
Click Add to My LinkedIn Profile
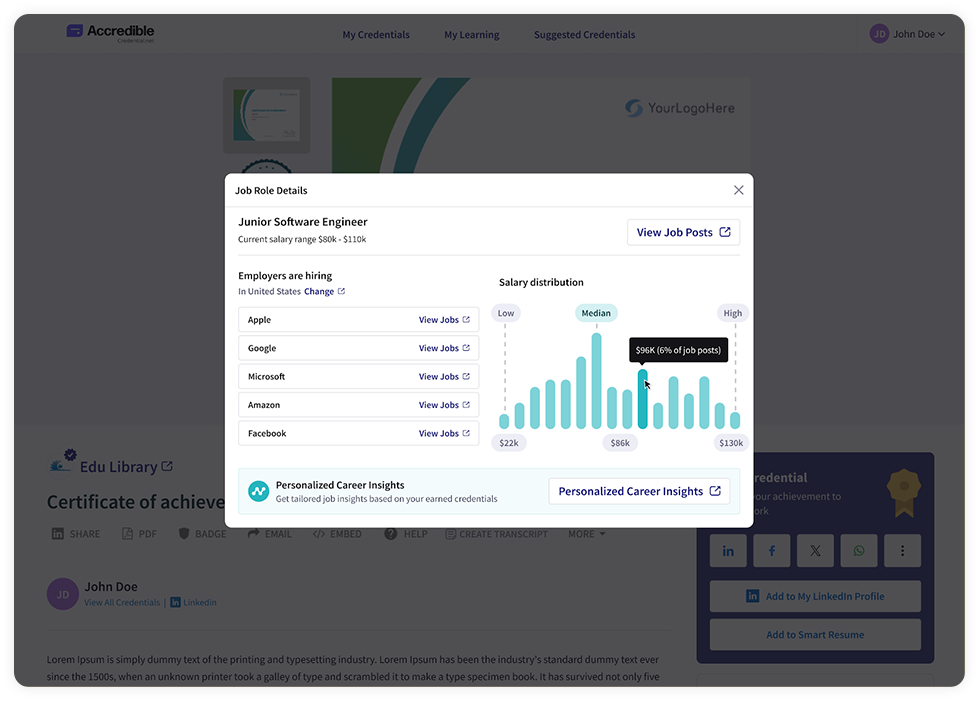[815, 596]
